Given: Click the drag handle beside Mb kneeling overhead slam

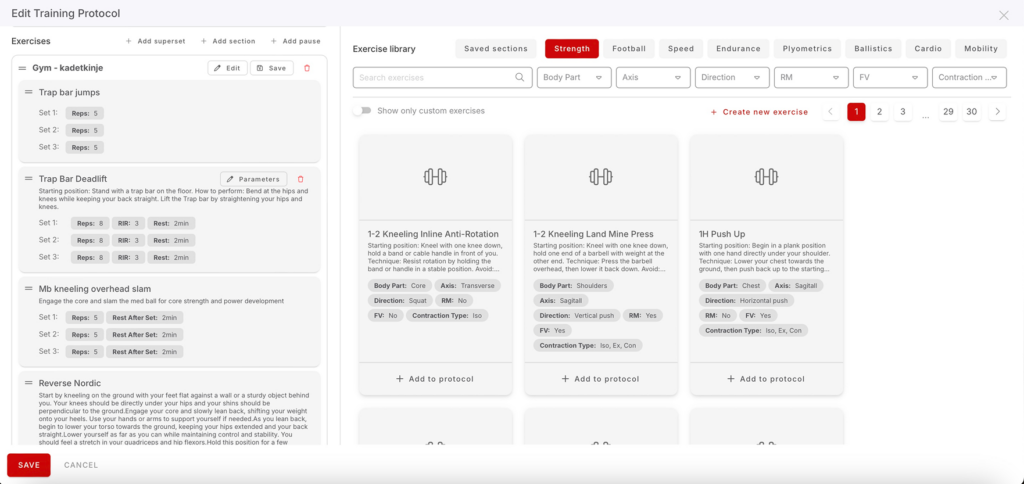Looking at the screenshot, I should pos(29,288).
